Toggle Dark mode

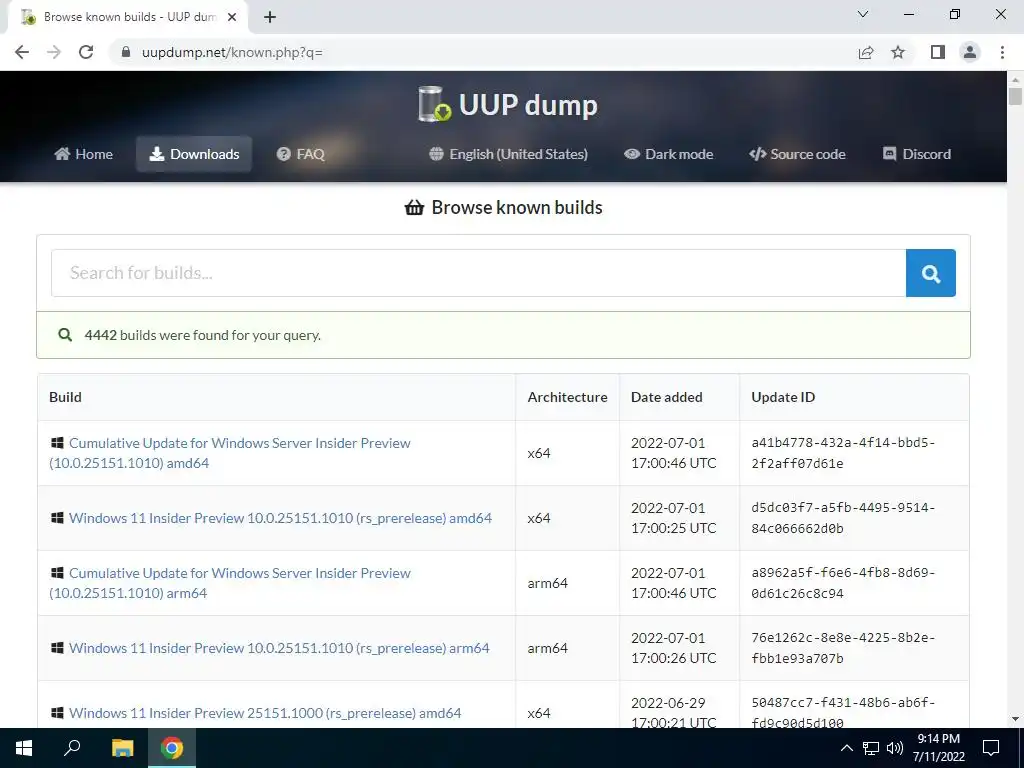668,154
